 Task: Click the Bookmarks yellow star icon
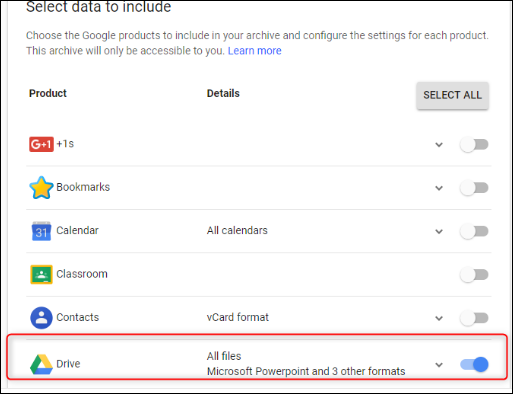[x=41, y=187]
